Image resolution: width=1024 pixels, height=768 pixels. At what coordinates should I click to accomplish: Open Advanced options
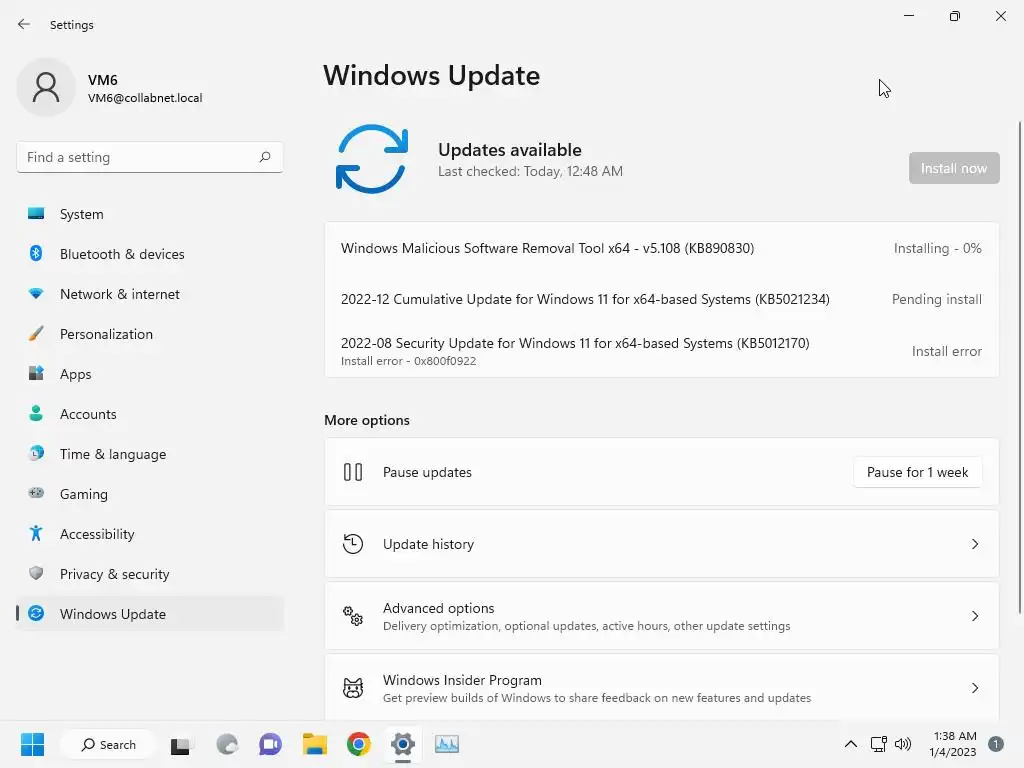tap(661, 616)
